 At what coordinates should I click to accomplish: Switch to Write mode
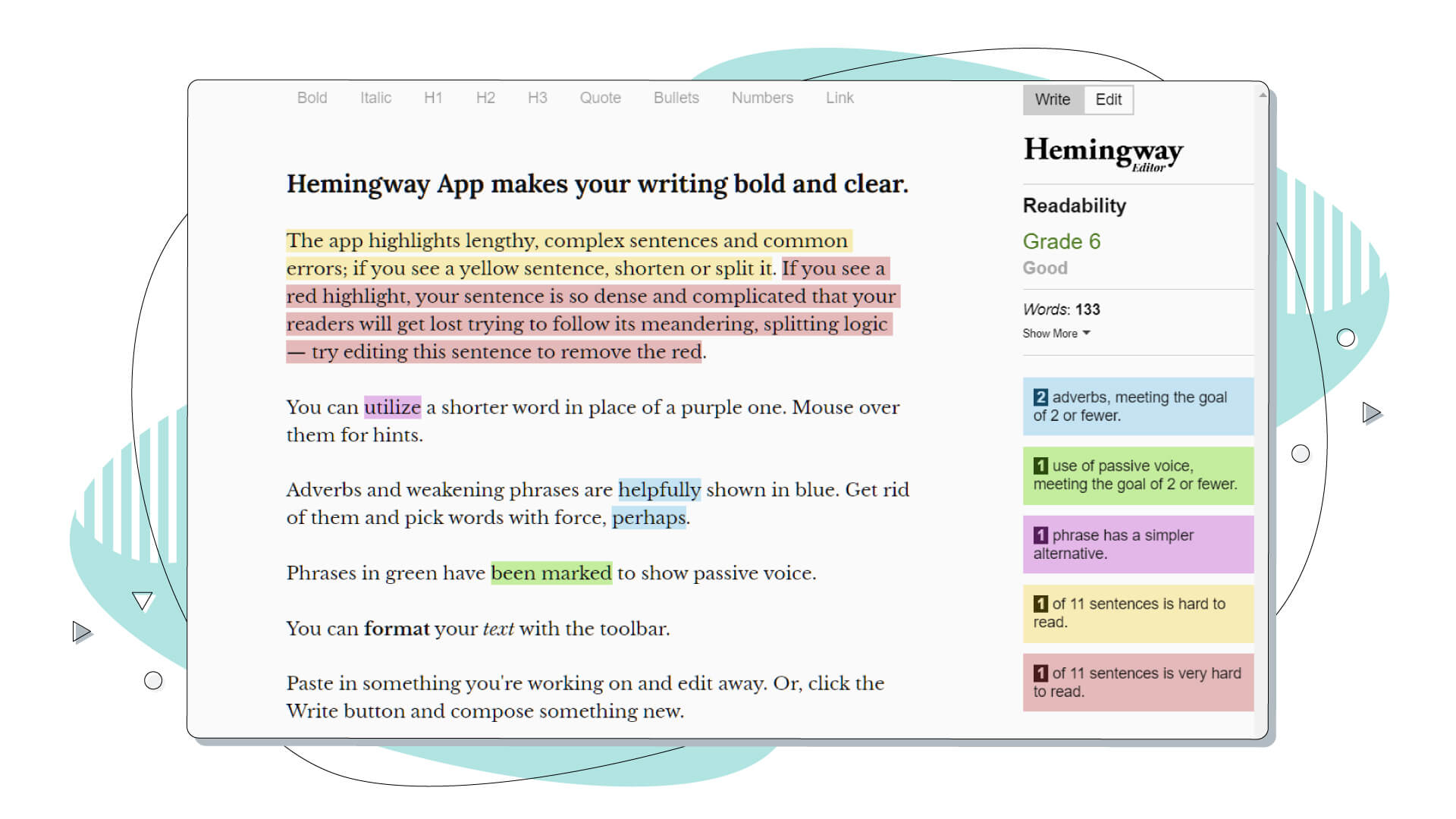tap(1052, 99)
